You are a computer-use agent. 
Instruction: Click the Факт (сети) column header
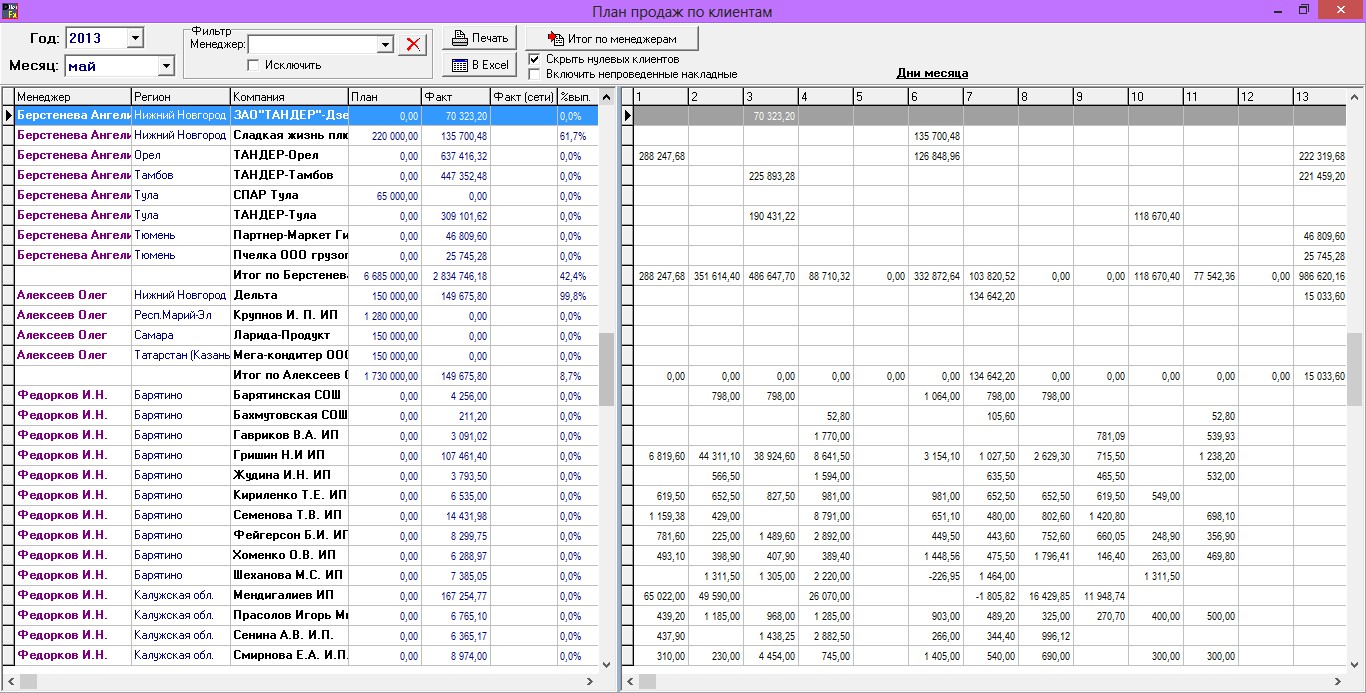click(x=523, y=97)
